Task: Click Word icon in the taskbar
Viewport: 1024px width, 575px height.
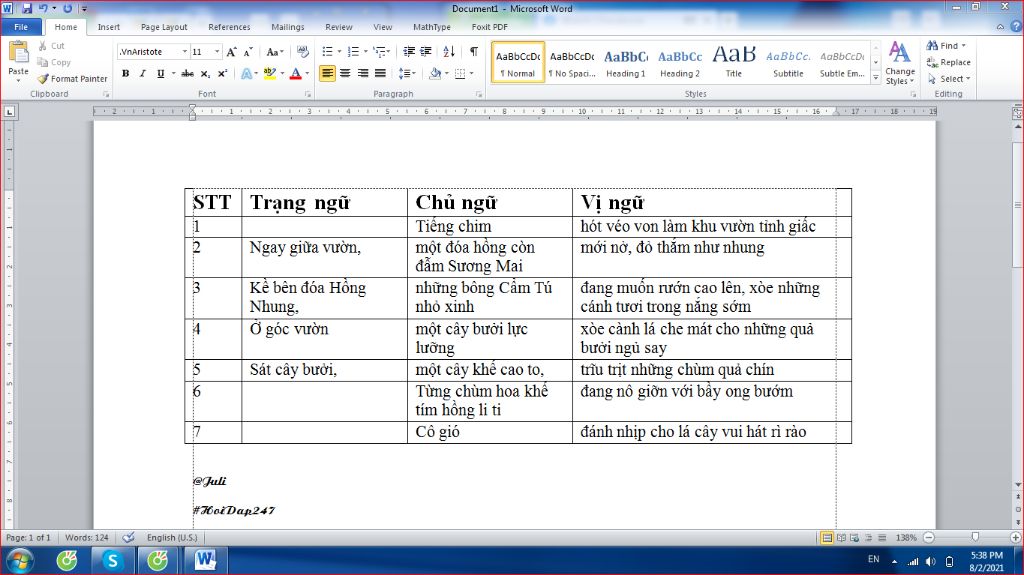Action: (204, 560)
